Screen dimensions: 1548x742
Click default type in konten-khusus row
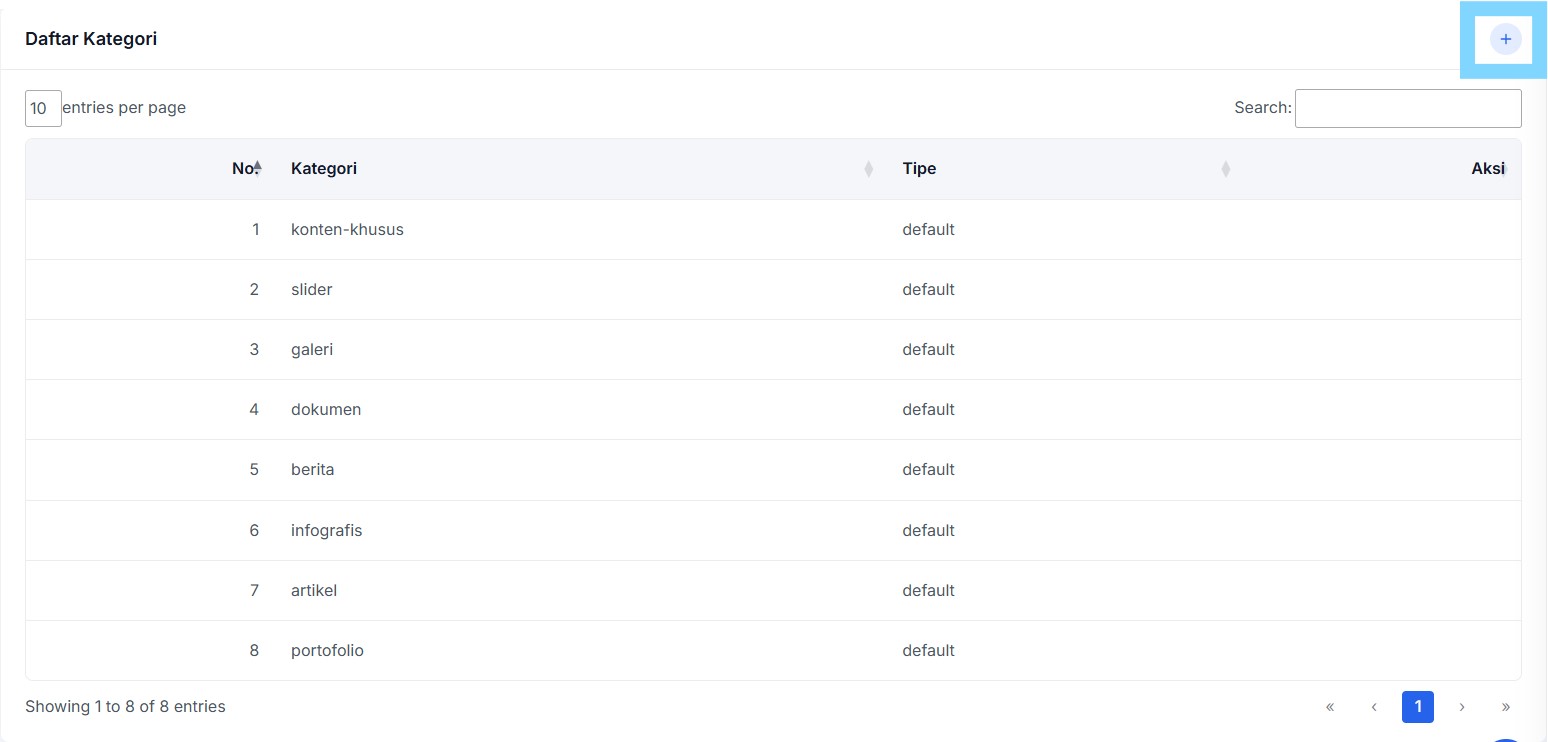pyautogui.click(x=928, y=229)
